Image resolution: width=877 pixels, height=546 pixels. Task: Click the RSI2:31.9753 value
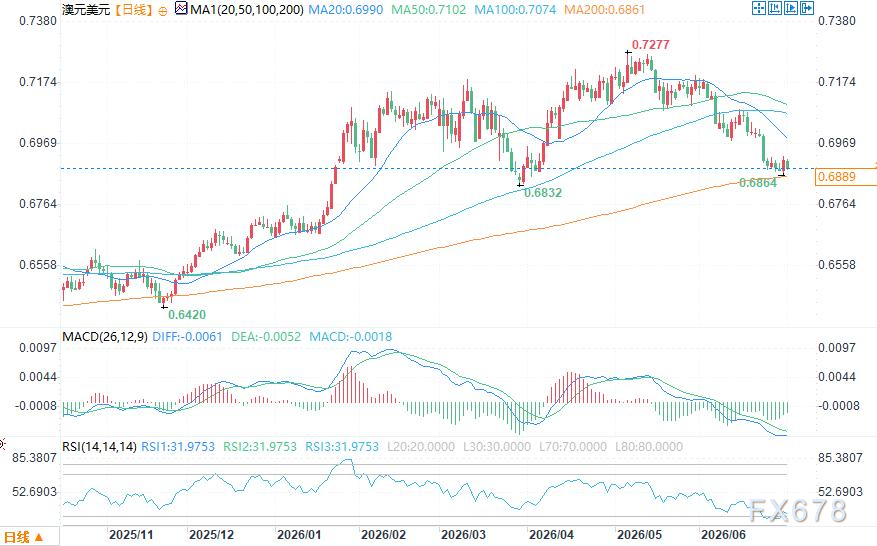coord(260,447)
